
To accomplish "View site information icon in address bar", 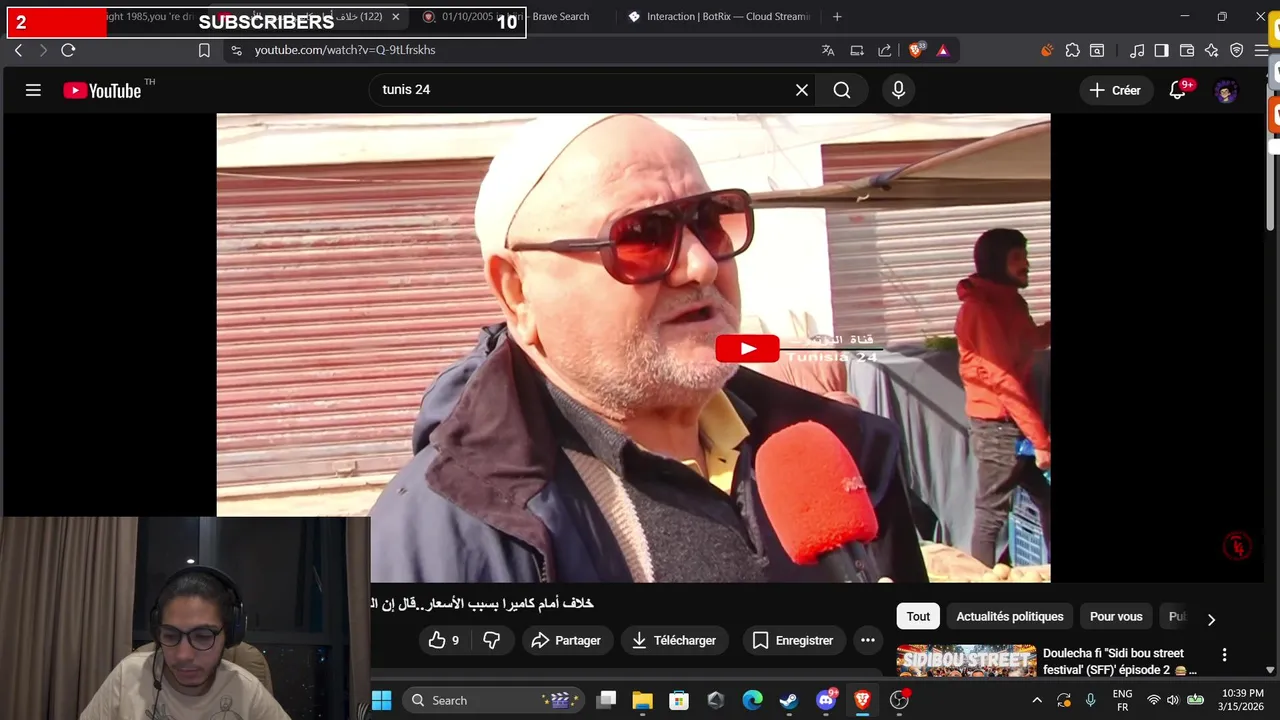I will point(236,50).
